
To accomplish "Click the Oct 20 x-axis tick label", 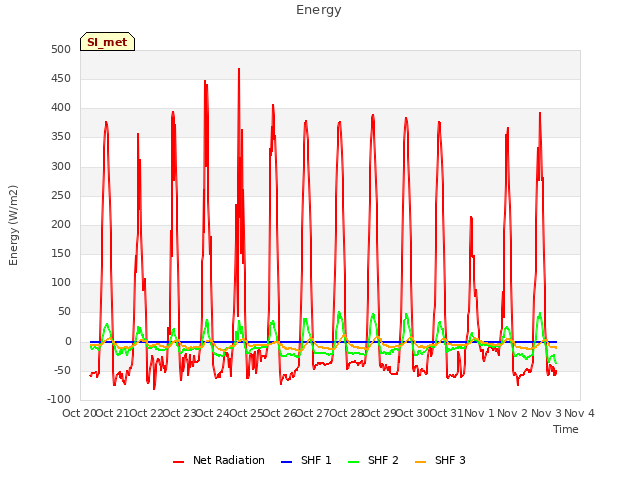I will [79, 413].
